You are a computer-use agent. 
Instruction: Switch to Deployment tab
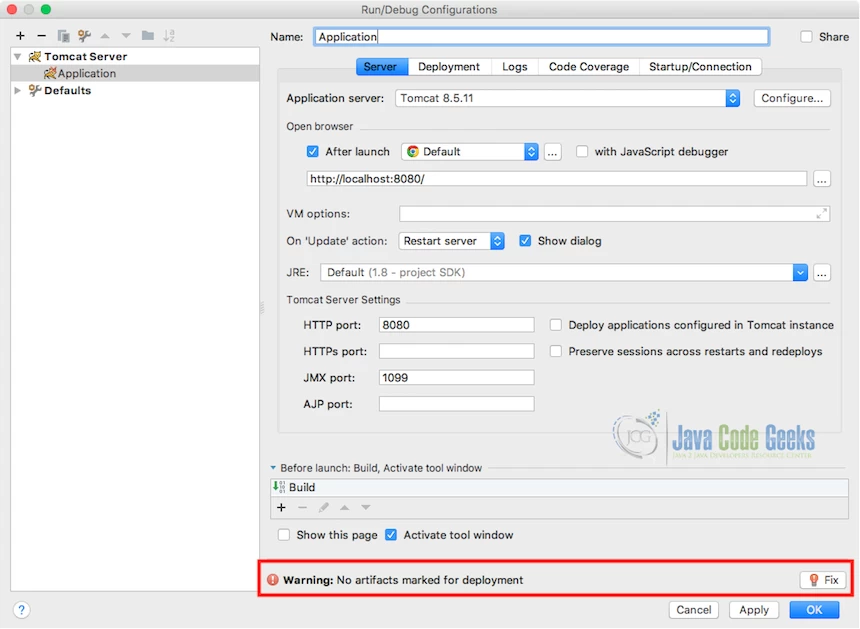[x=449, y=67]
